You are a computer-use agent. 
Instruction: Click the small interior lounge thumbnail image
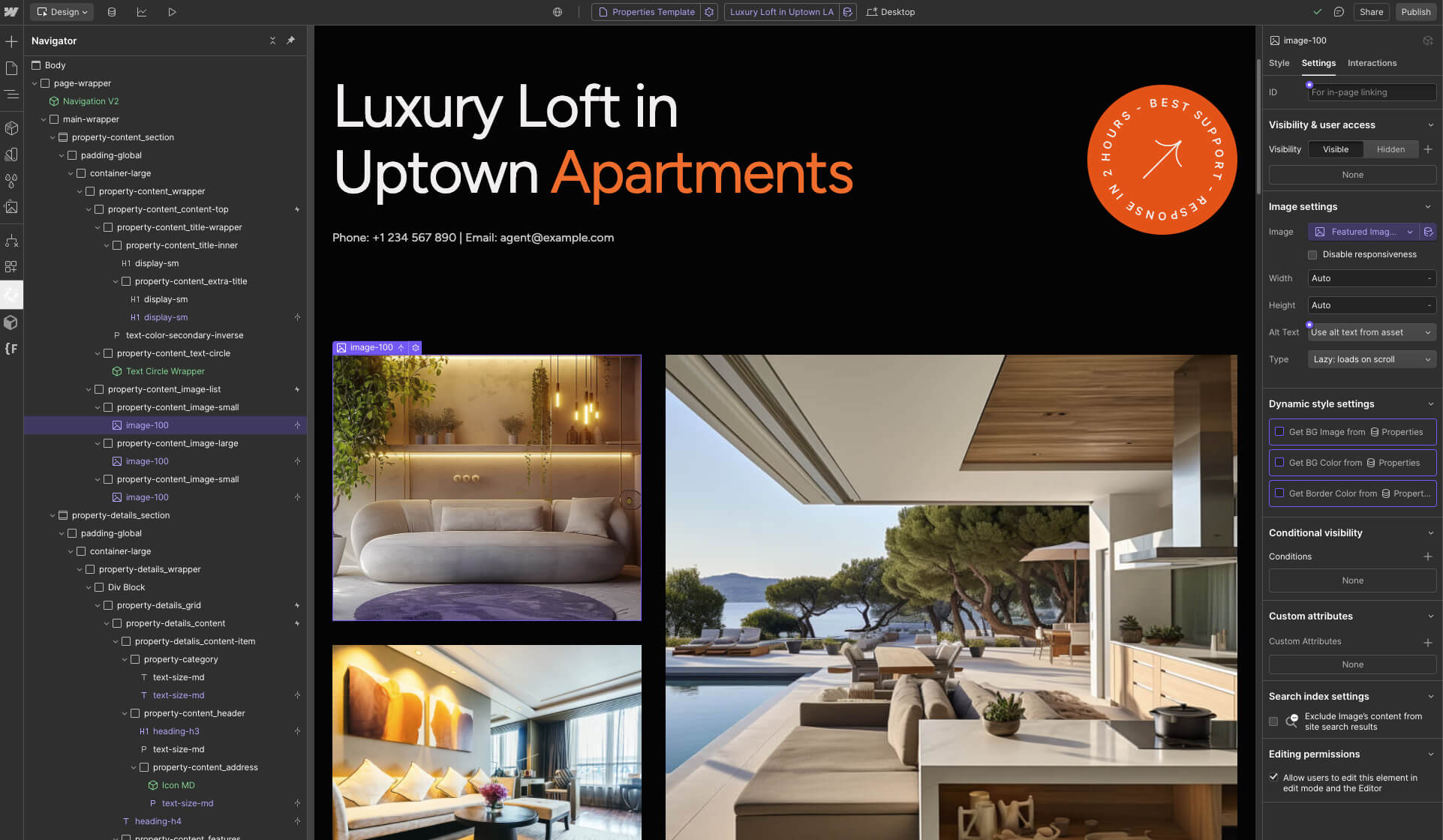pos(487,487)
